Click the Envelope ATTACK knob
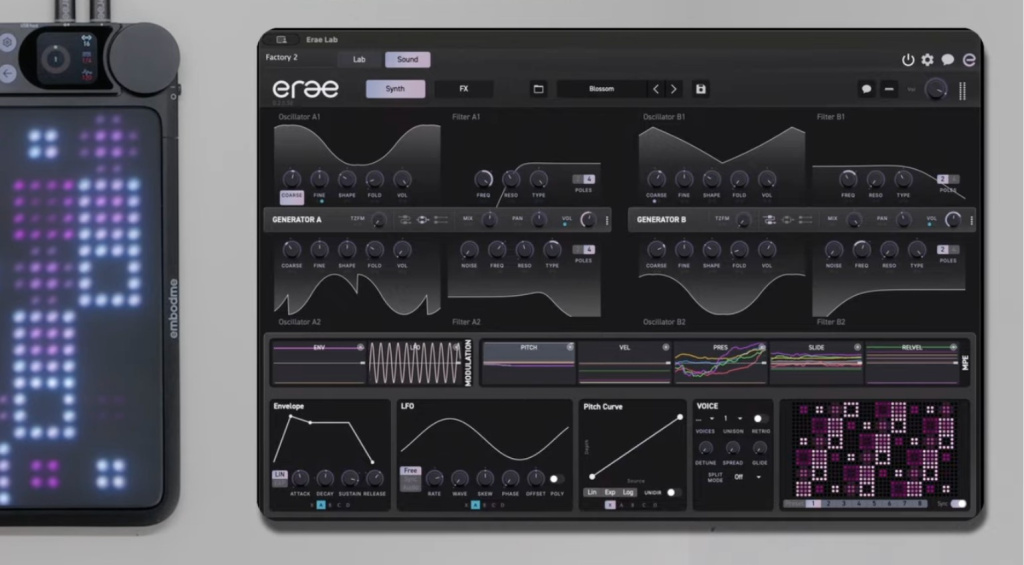 click(x=300, y=478)
